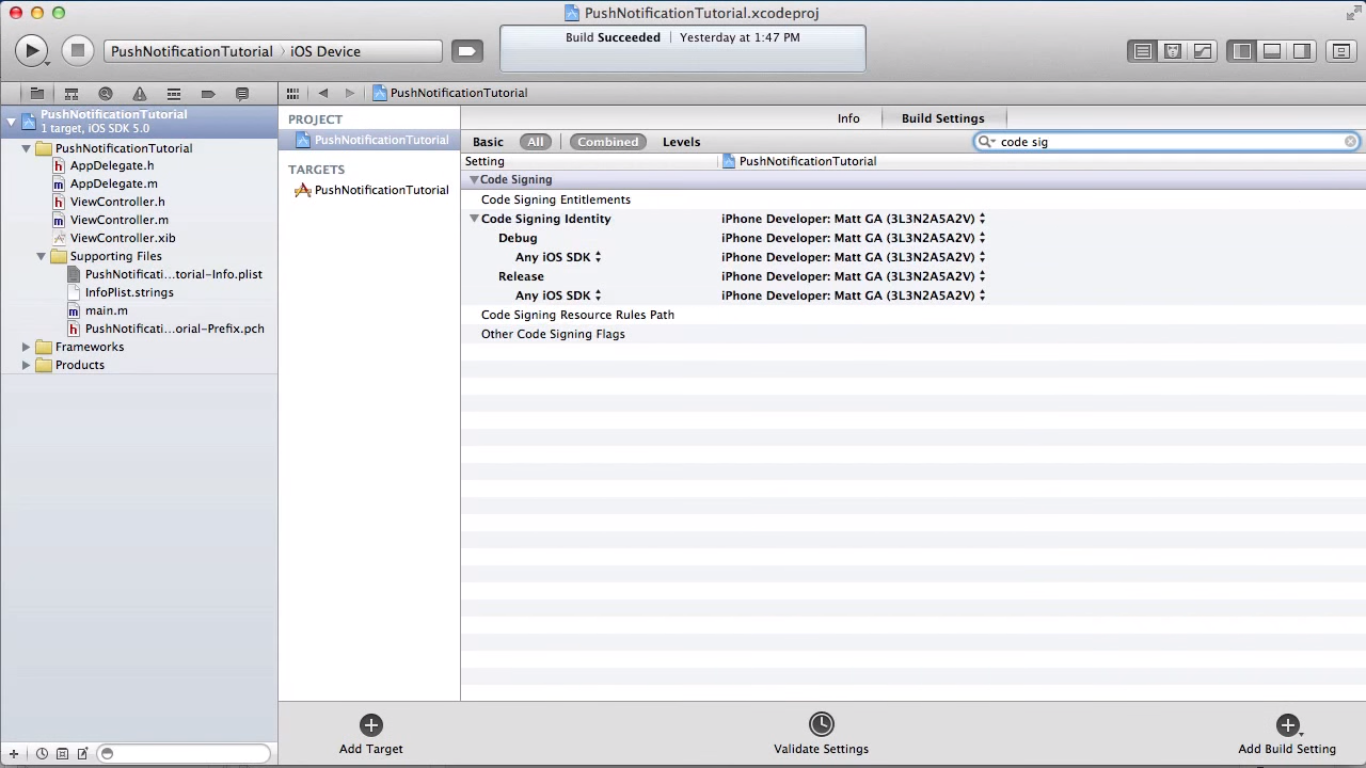This screenshot has width=1366, height=768.
Task: Open AppDelegate.m file
Action: click(113, 184)
